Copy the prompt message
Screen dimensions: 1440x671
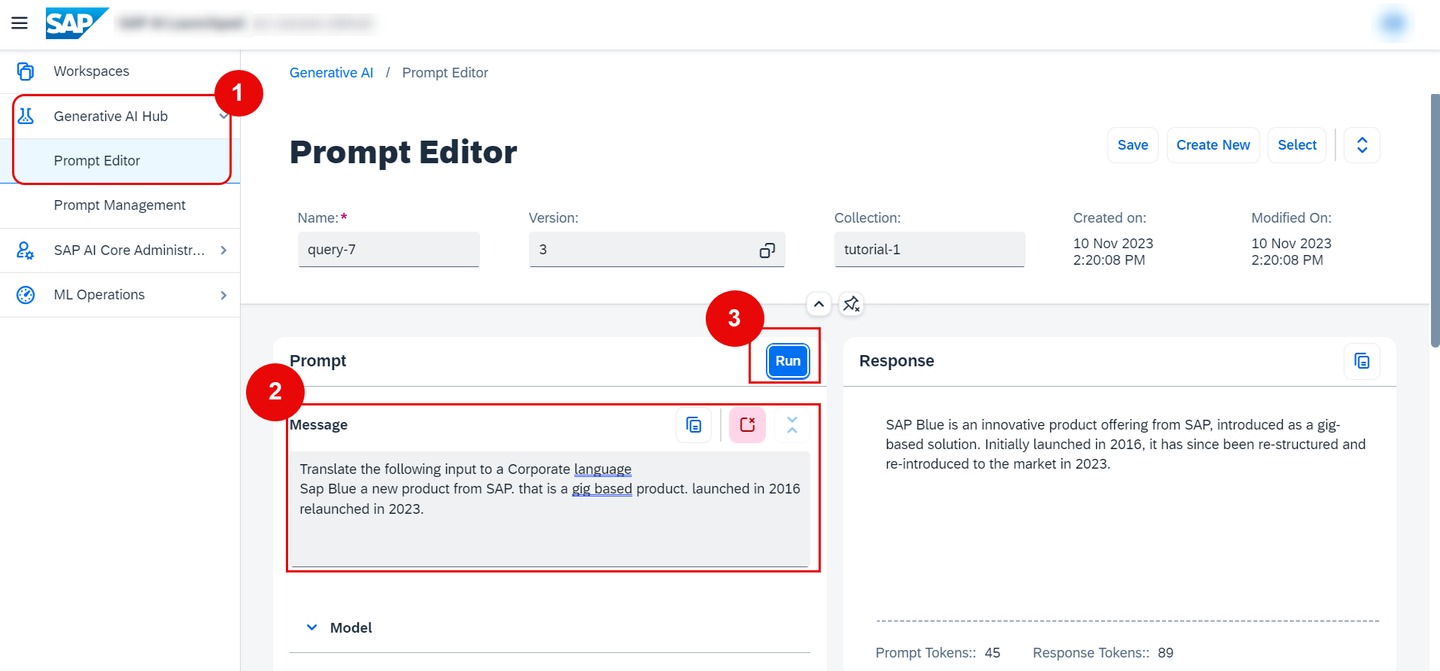tap(694, 425)
